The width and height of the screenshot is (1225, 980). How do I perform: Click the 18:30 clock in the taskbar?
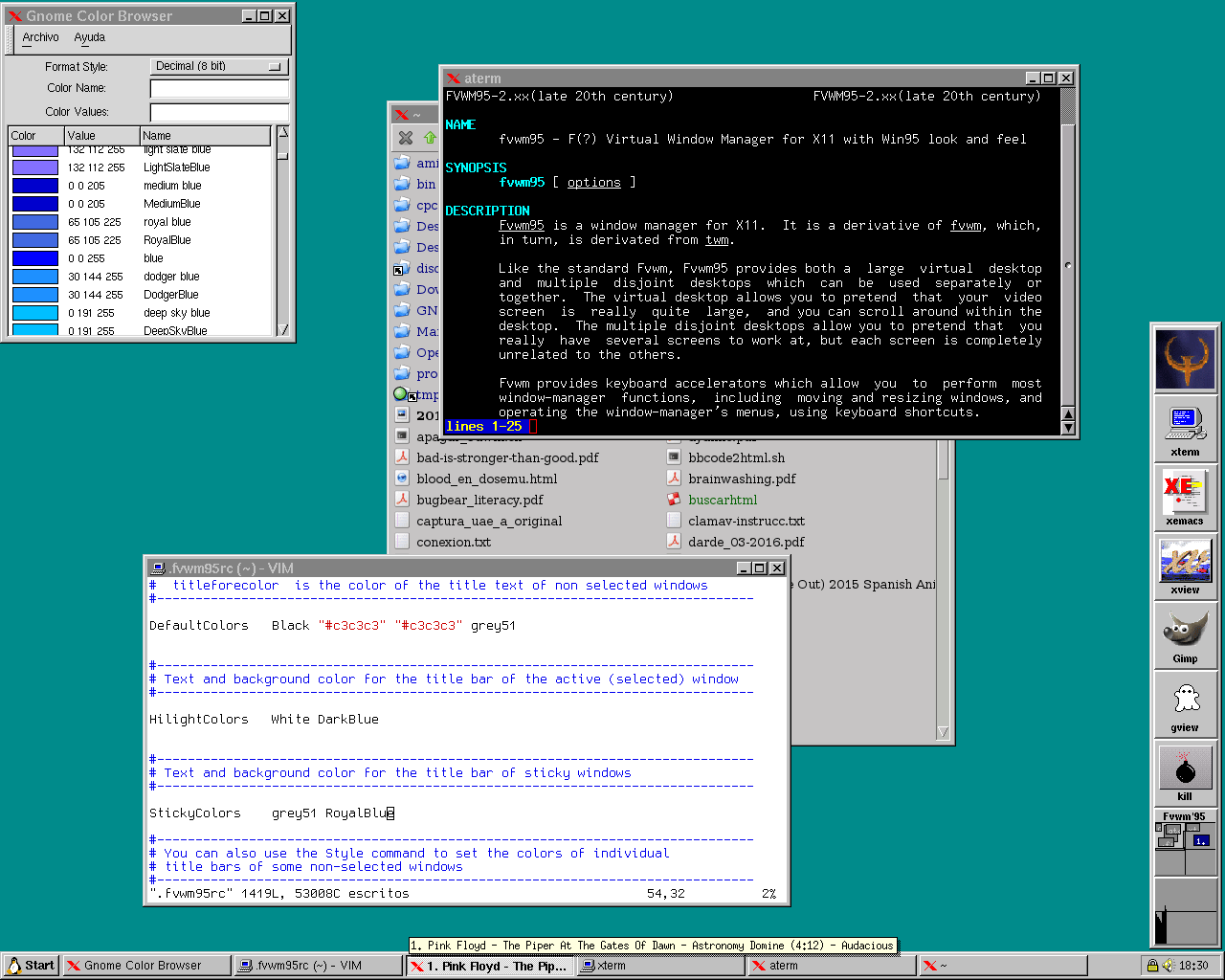(1193, 966)
